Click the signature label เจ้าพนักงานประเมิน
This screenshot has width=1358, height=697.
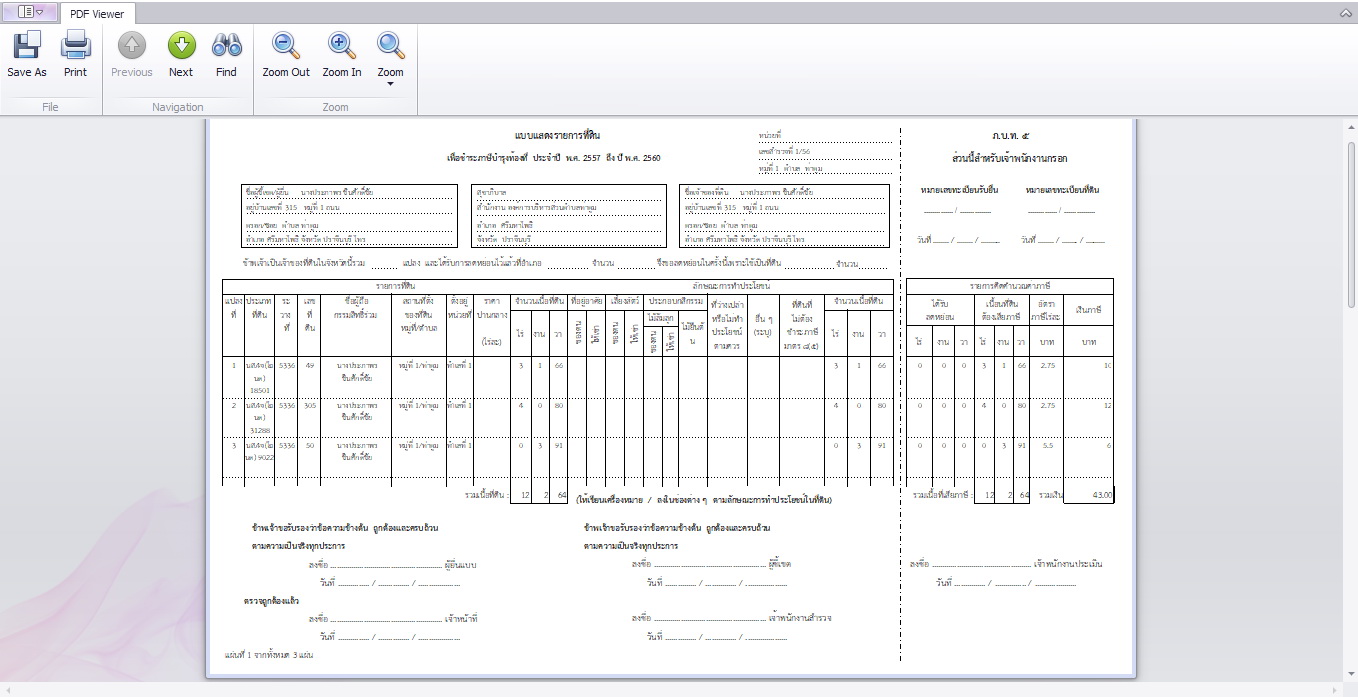[1068, 564]
